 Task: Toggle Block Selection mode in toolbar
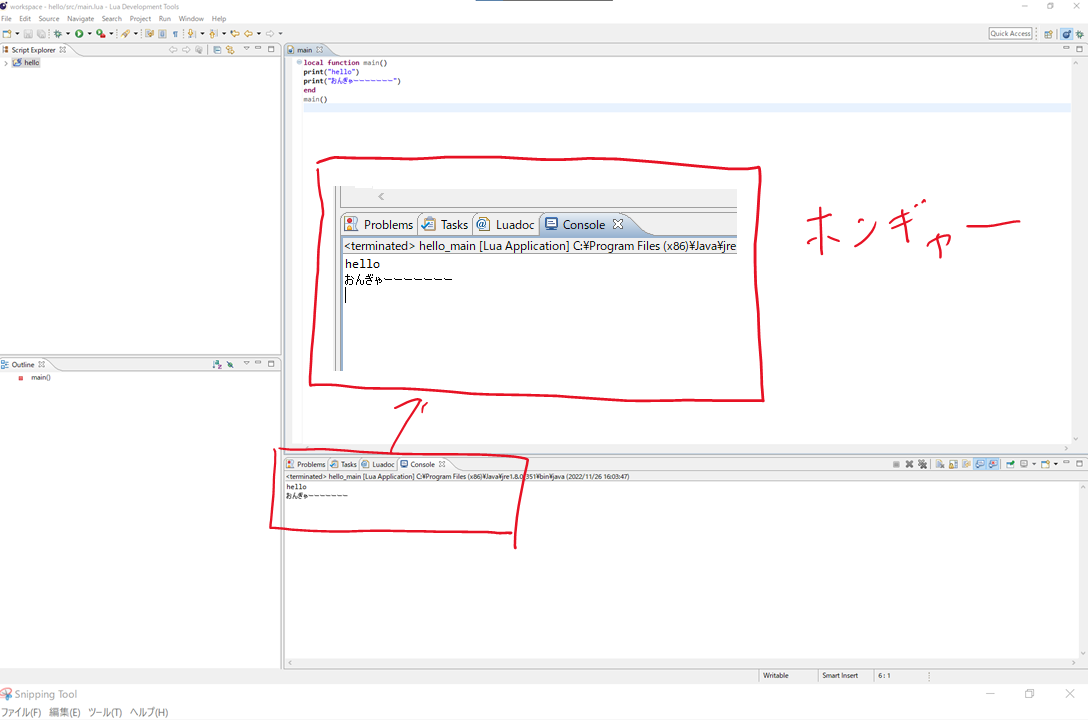162,33
